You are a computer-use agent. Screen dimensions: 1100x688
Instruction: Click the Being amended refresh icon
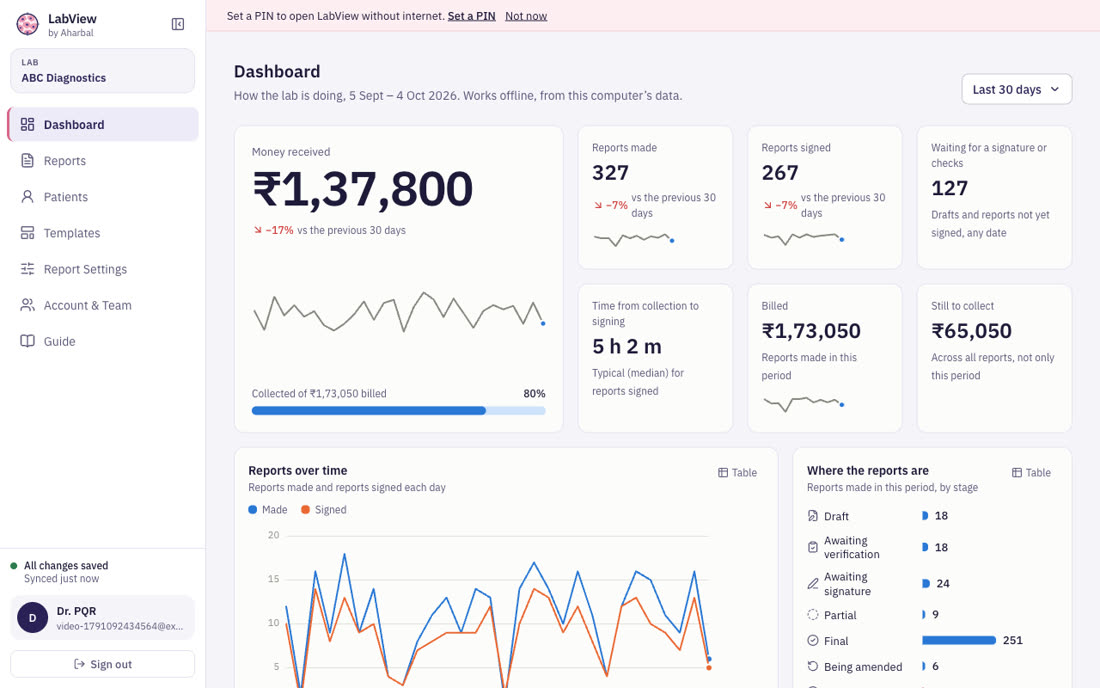pos(812,666)
